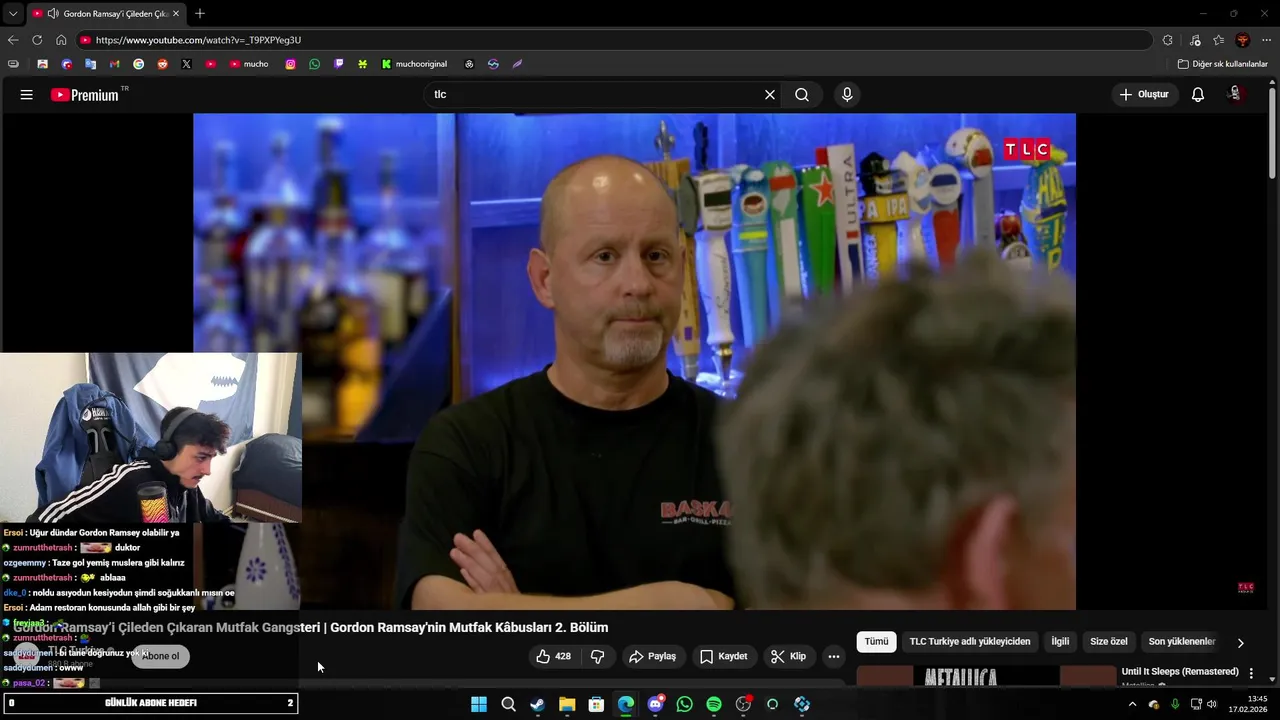Open more actions ellipsis under video
The width and height of the screenshot is (1280, 720).
tap(834, 656)
